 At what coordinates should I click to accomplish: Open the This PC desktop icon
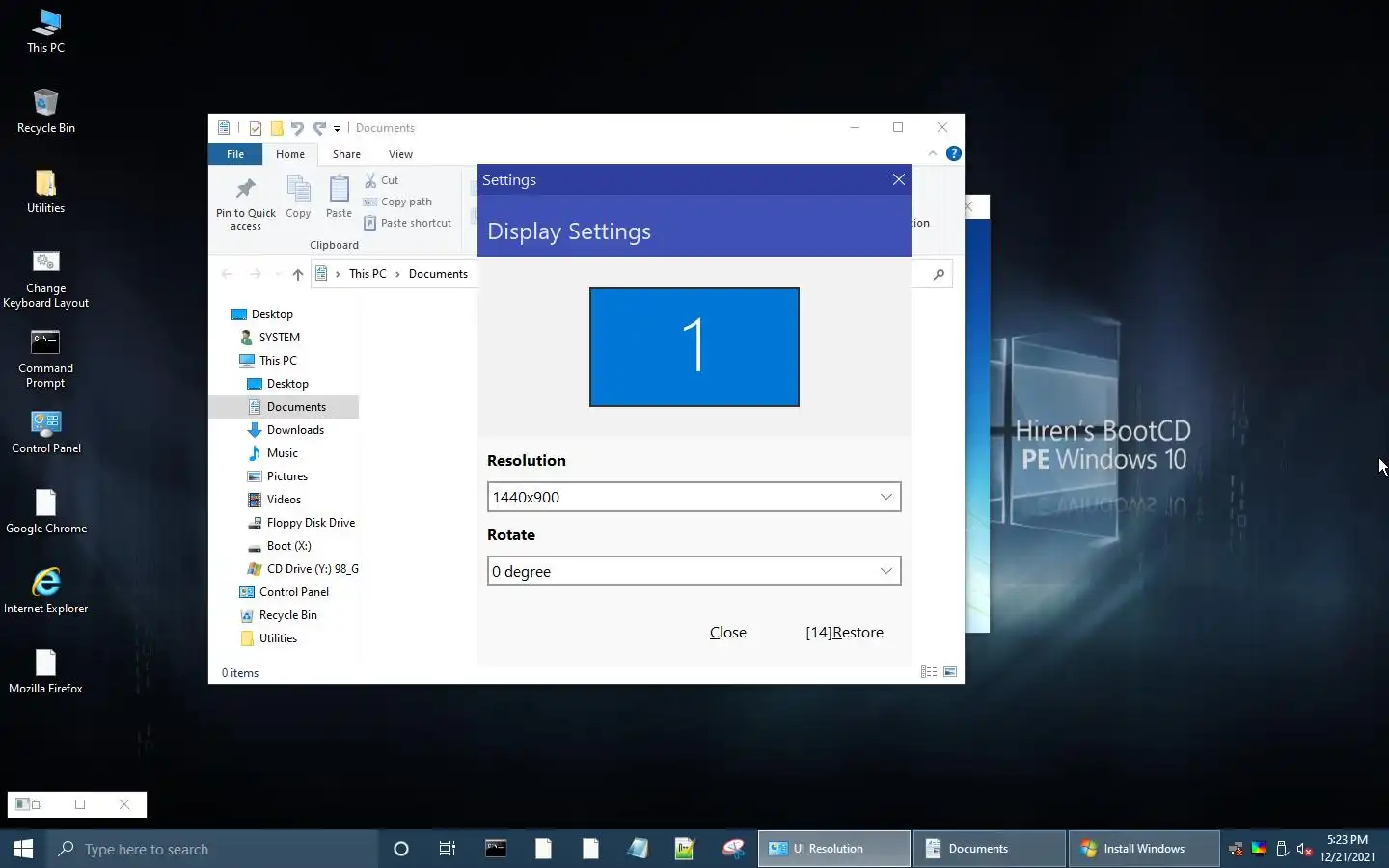point(45,32)
